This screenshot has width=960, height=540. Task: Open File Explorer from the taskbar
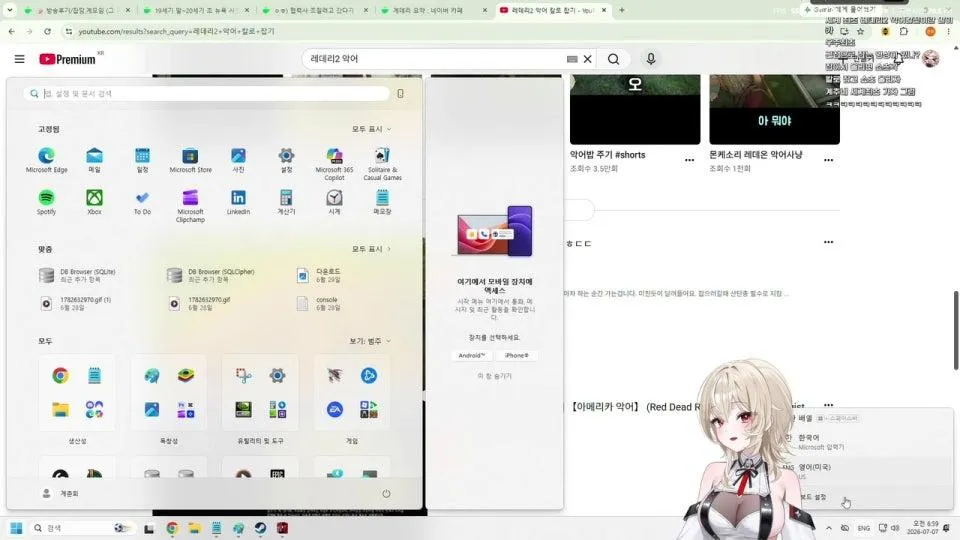(x=194, y=528)
